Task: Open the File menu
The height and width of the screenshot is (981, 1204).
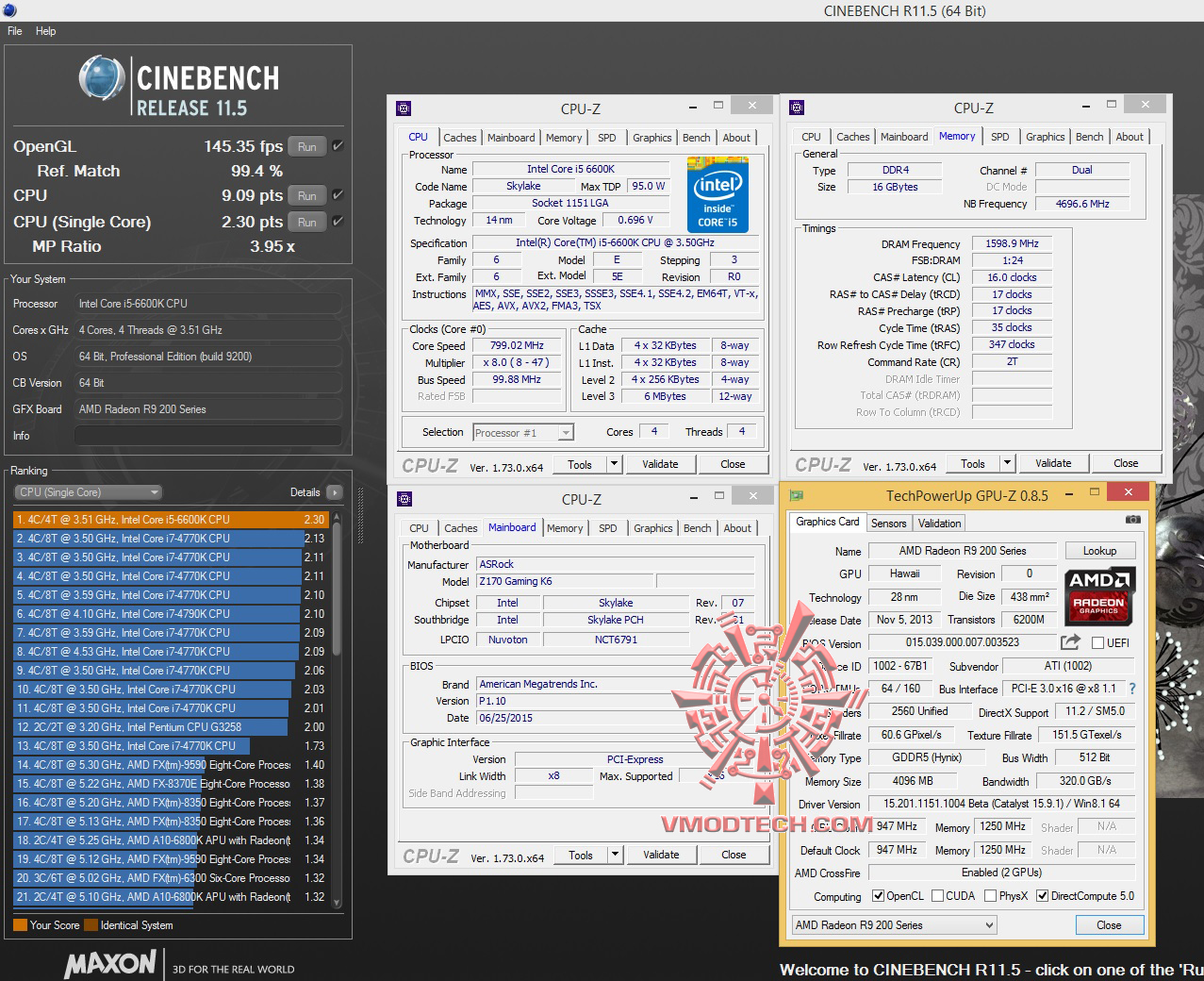Action: [15, 31]
